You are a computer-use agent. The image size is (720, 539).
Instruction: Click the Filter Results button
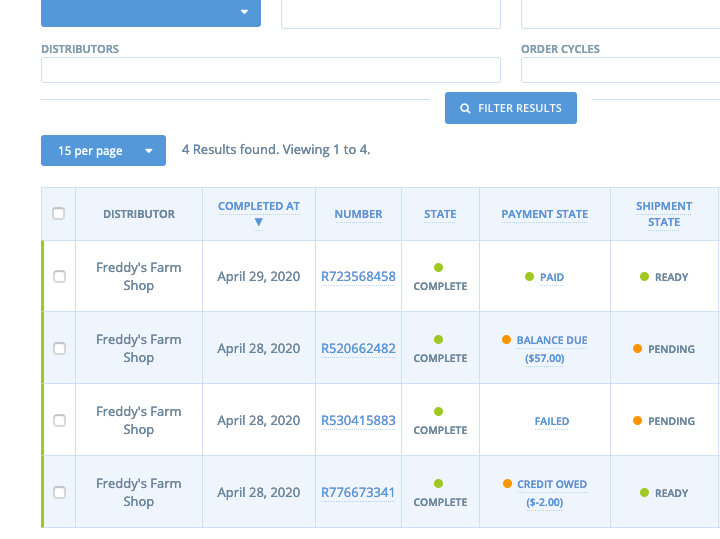click(511, 108)
